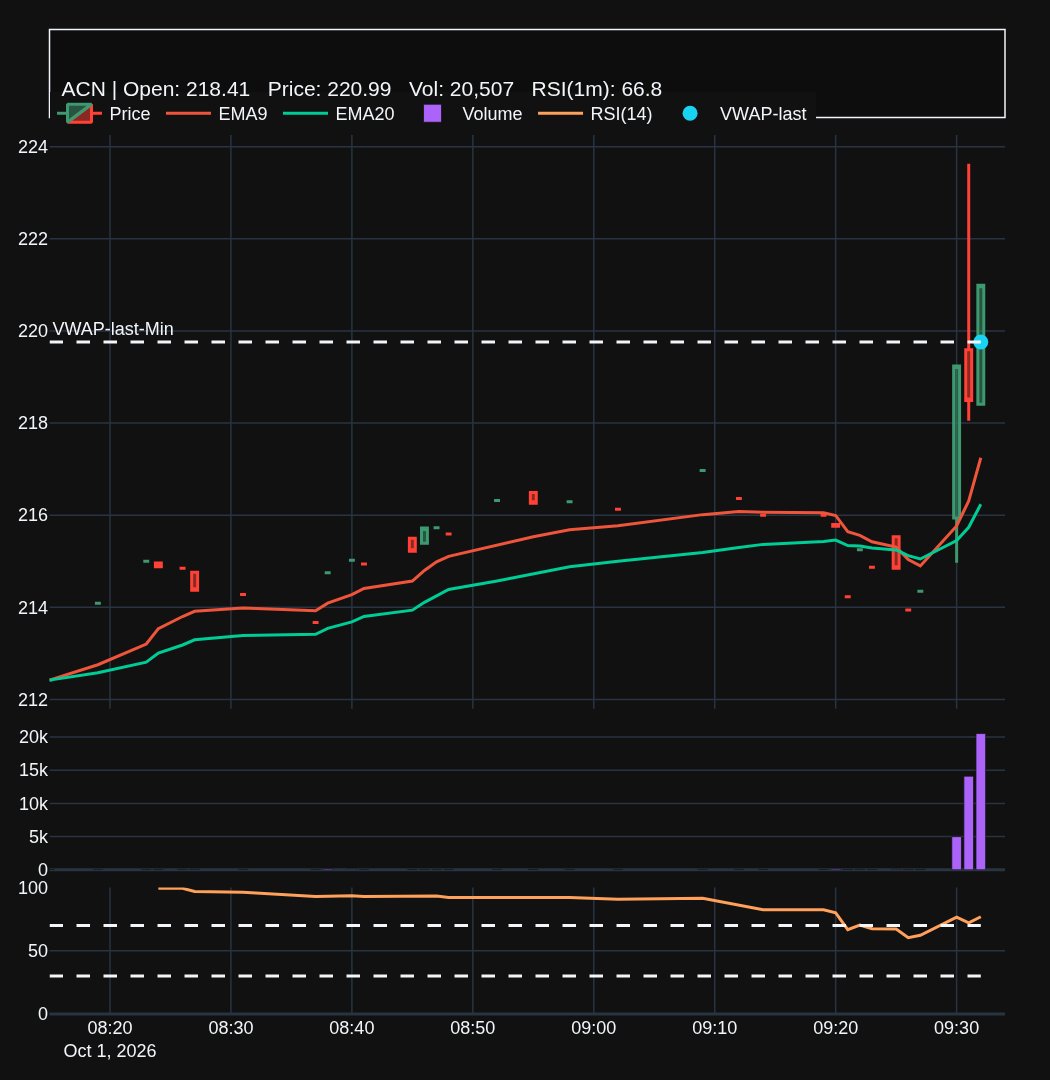Click the 09:00 time axis label
Image resolution: width=1050 pixels, height=1080 pixels.
click(x=593, y=1028)
